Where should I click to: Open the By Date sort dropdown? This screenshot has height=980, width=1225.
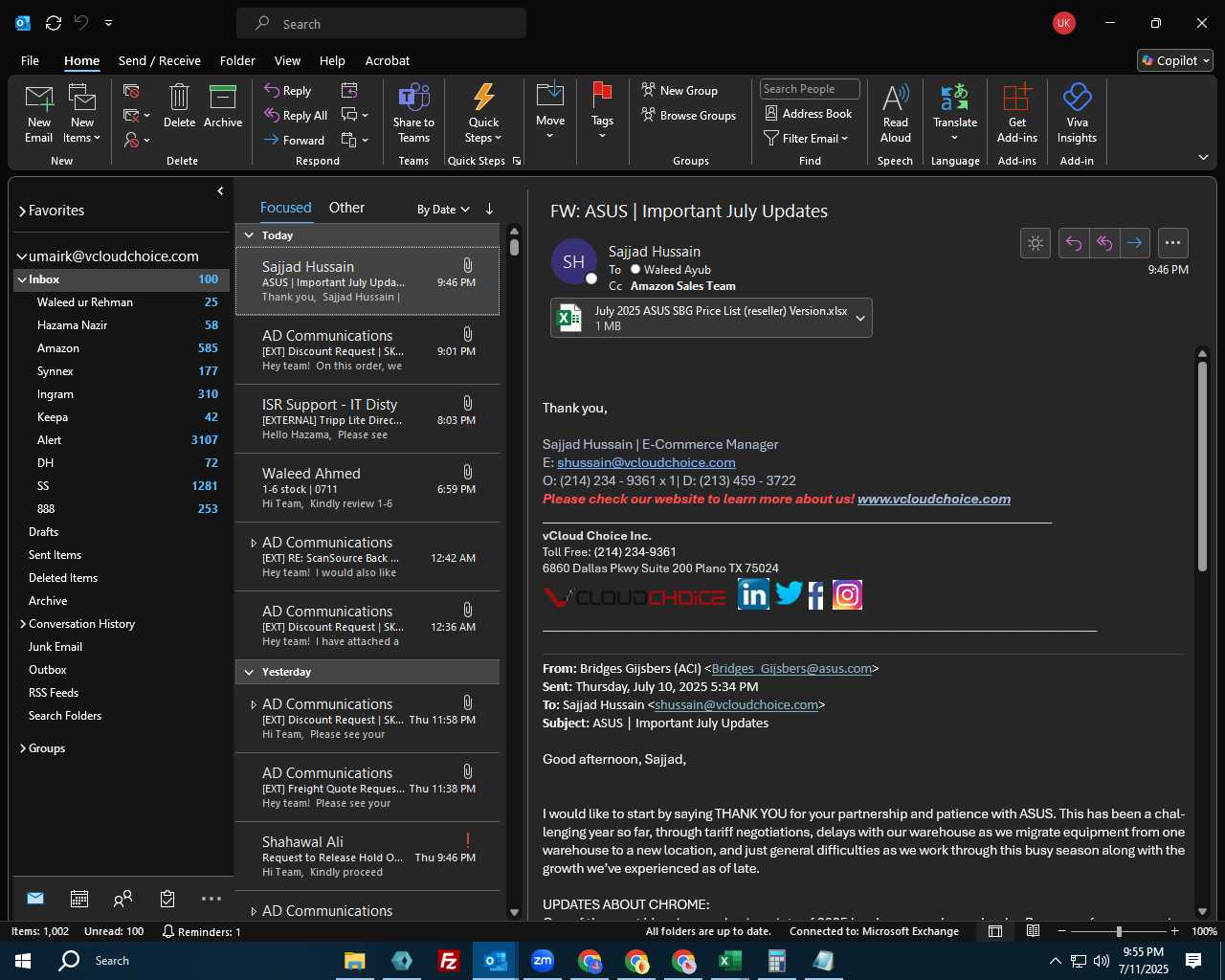443,209
